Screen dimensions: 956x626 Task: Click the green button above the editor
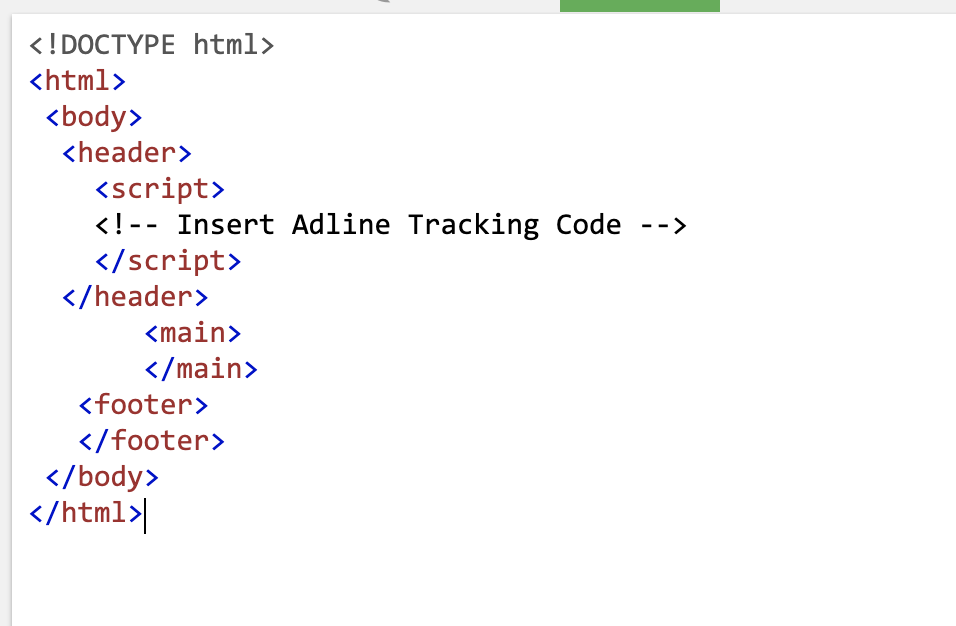(x=640, y=5)
